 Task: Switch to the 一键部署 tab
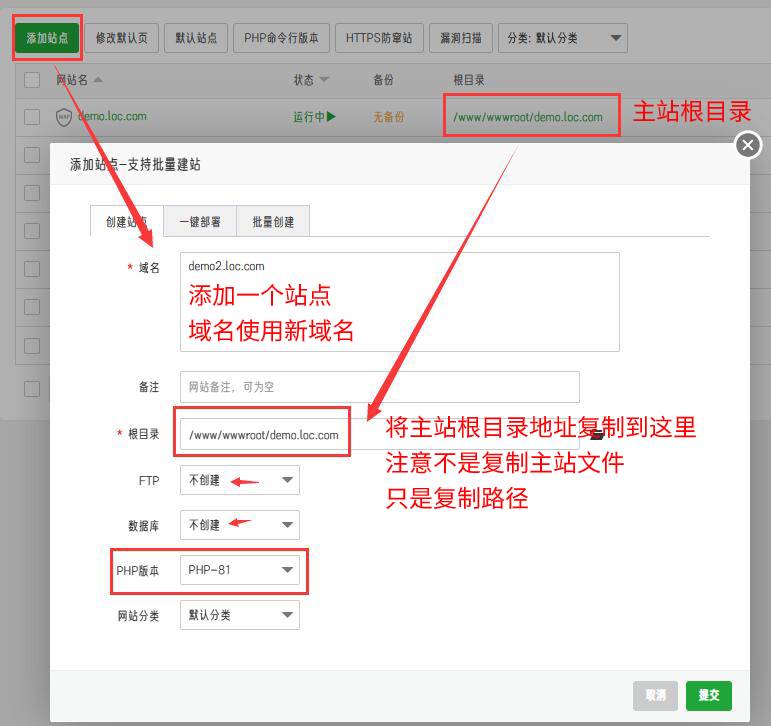point(200,221)
